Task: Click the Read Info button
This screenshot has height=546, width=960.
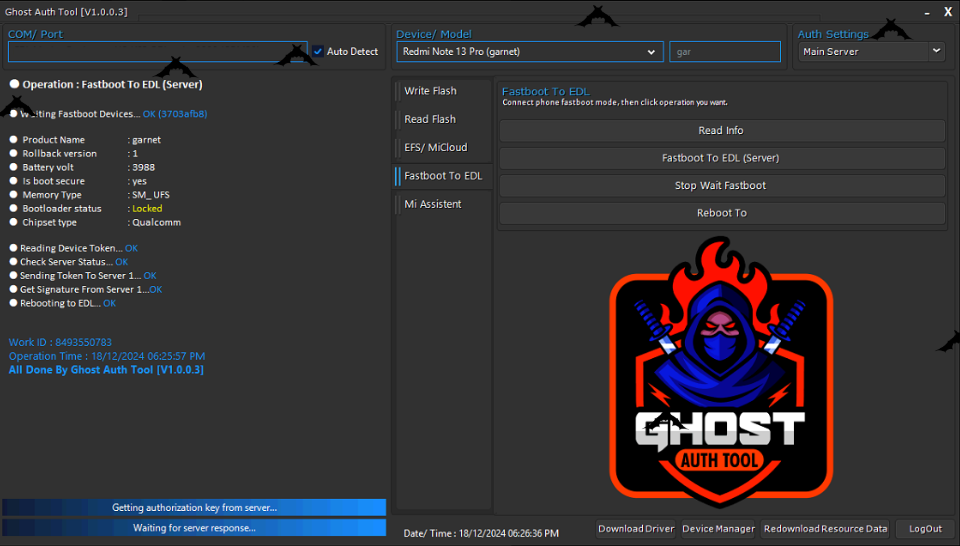Action: pos(722,130)
